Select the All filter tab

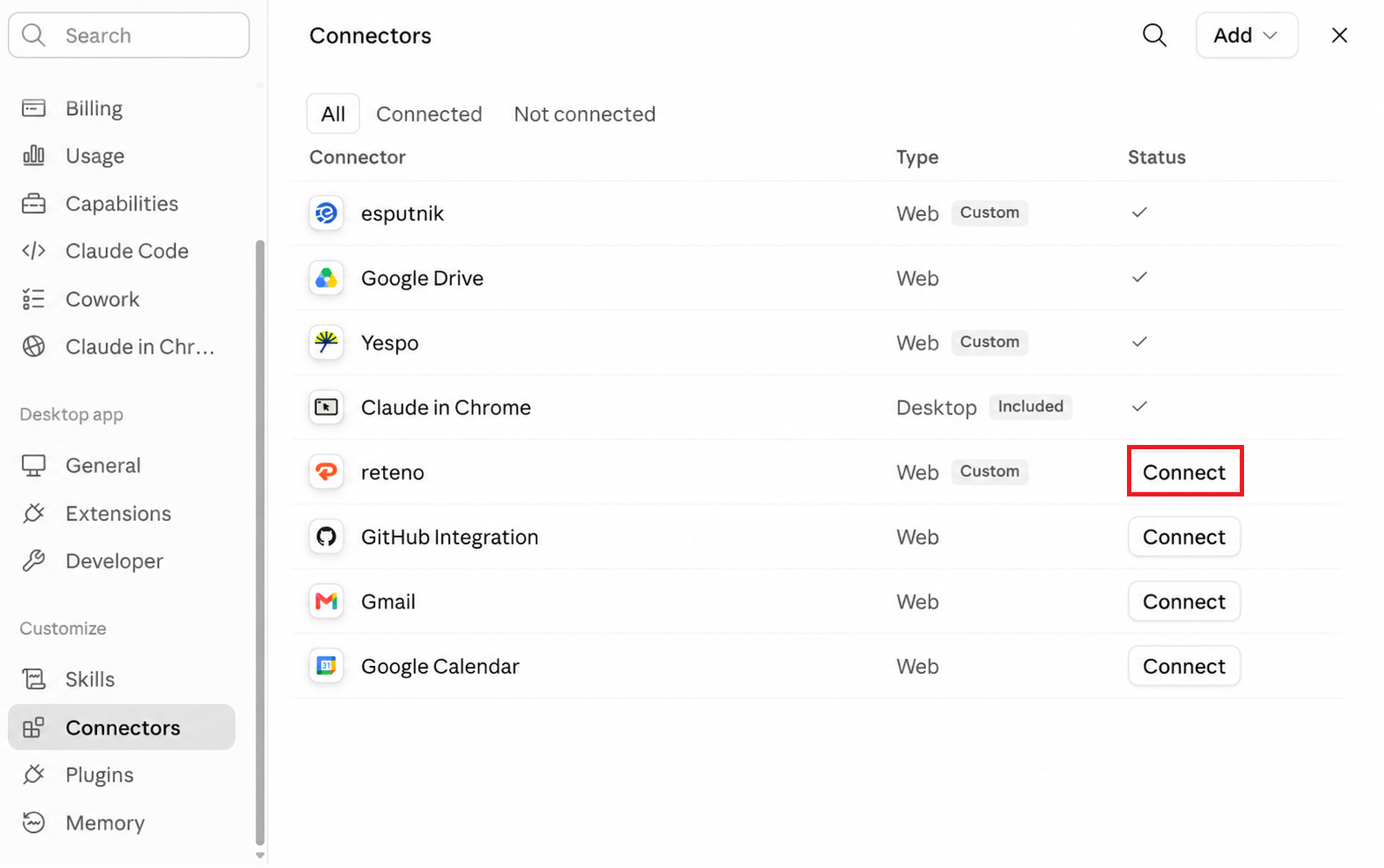pyautogui.click(x=333, y=114)
